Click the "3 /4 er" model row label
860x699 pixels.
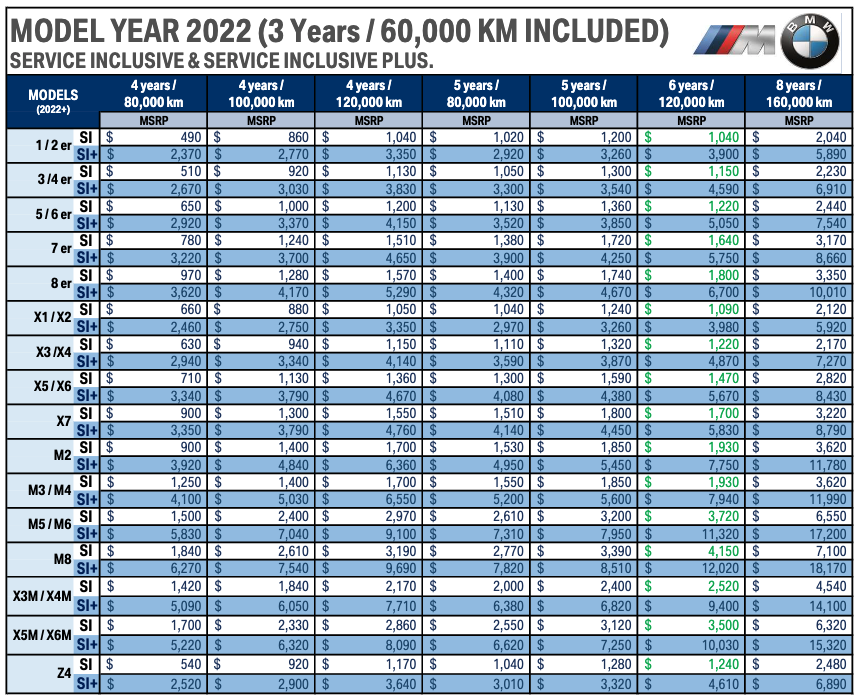[x=54, y=179]
